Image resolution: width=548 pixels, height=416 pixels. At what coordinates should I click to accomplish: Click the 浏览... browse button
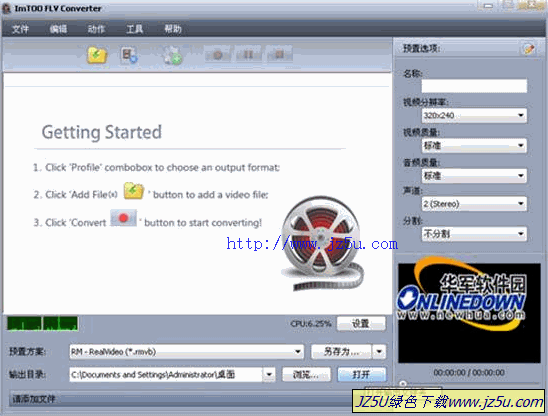[x=306, y=375]
